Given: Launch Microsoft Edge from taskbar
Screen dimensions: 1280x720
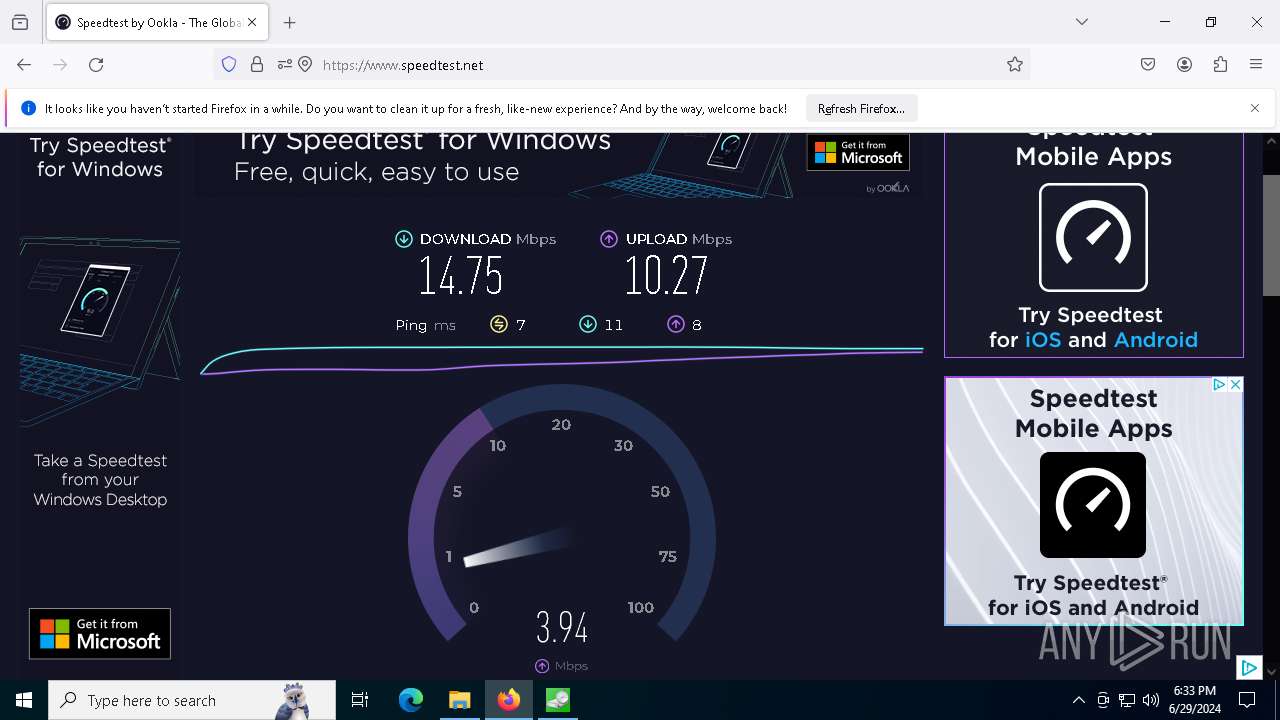Looking at the screenshot, I should [x=410, y=700].
